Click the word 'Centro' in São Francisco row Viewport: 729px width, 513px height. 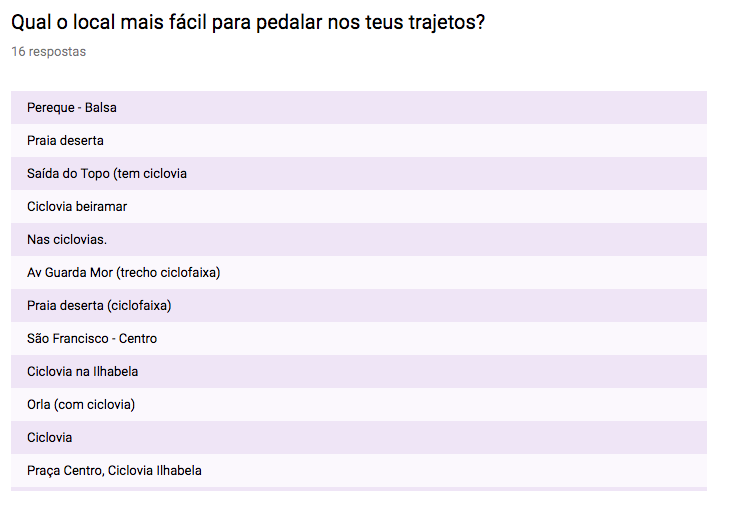tap(138, 339)
